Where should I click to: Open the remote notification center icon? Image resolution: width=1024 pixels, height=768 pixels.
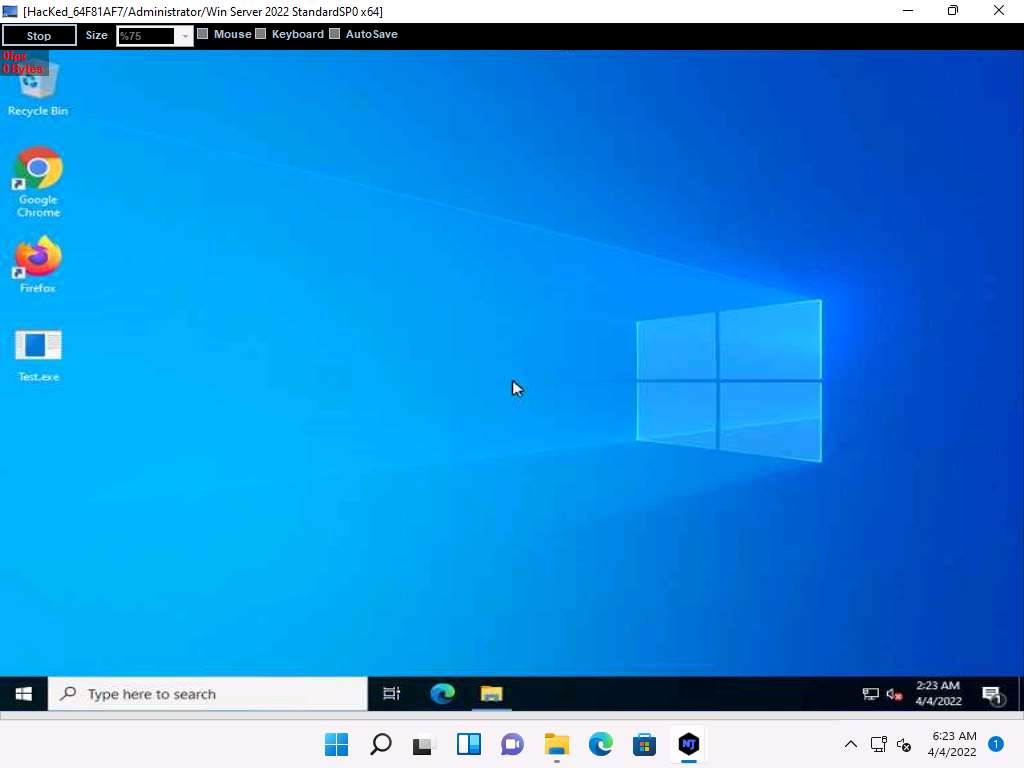(992, 694)
